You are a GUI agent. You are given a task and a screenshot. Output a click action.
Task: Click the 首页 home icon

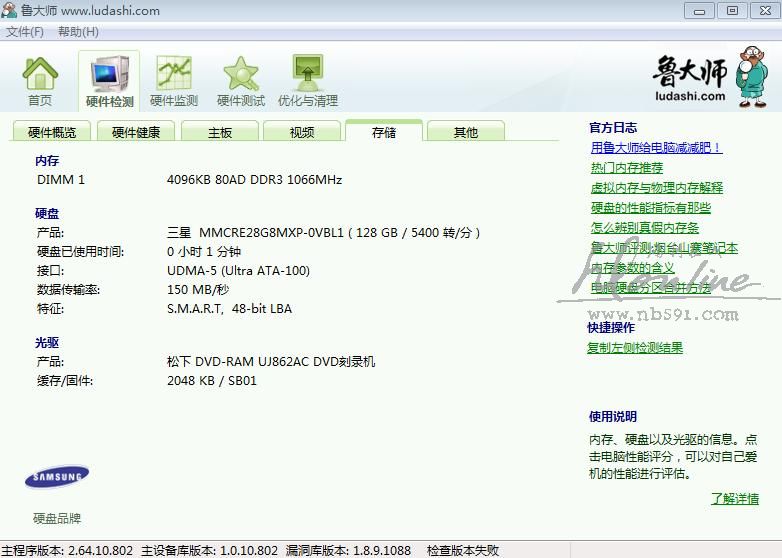(40, 80)
